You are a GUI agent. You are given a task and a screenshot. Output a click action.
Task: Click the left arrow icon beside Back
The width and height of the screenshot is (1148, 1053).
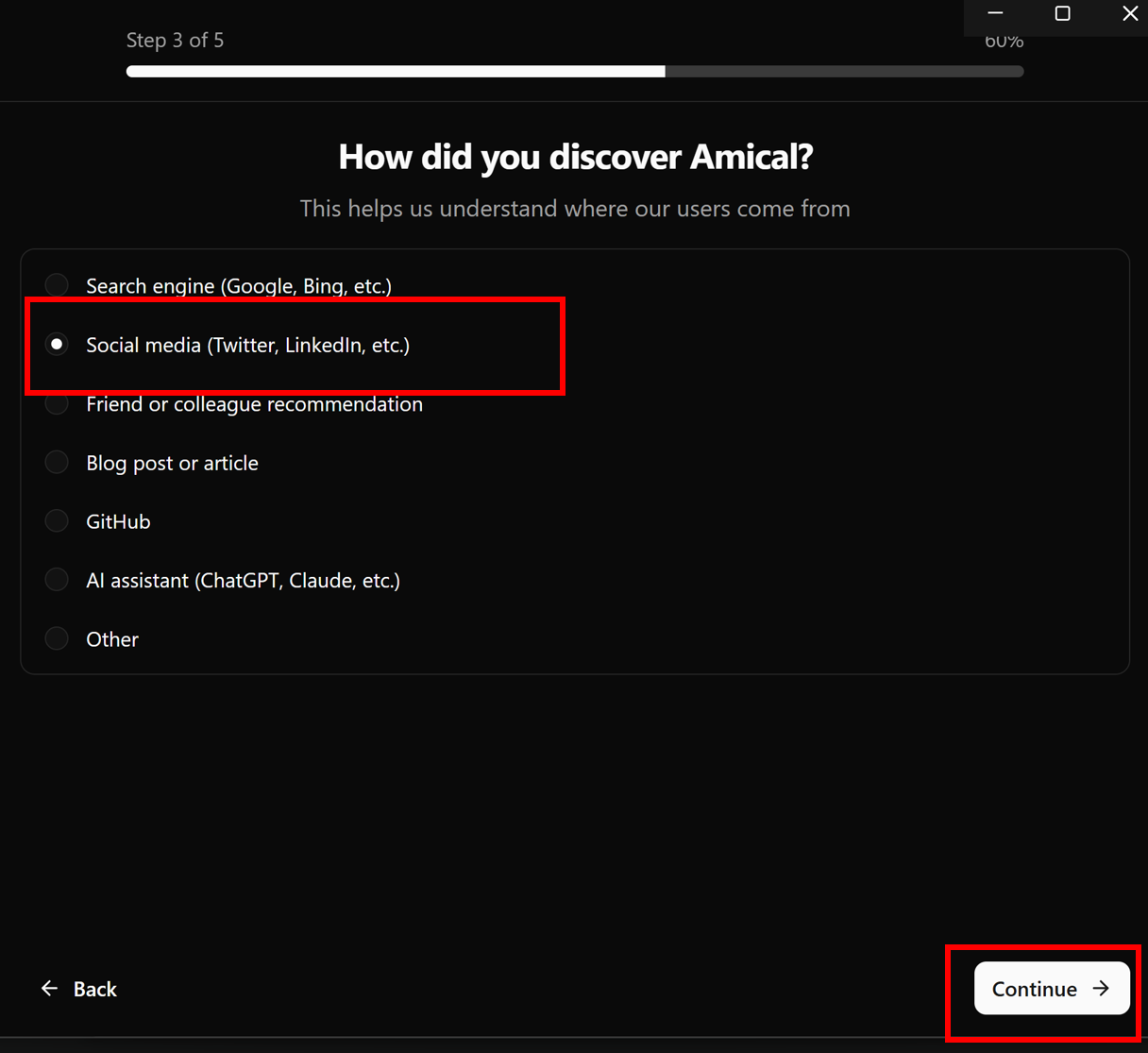tap(49, 989)
